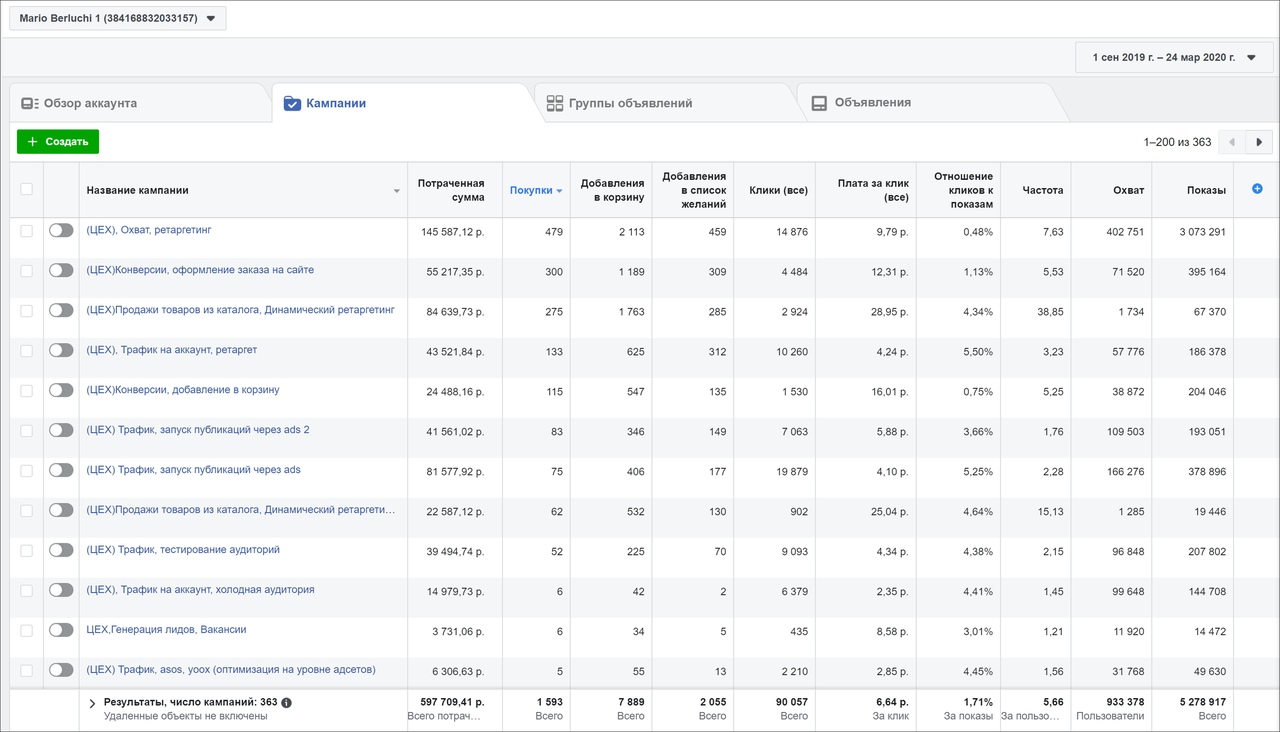Click the Плата за клик (все) header
The height and width of the screenshot is (732, 1280).
(874, 190)
